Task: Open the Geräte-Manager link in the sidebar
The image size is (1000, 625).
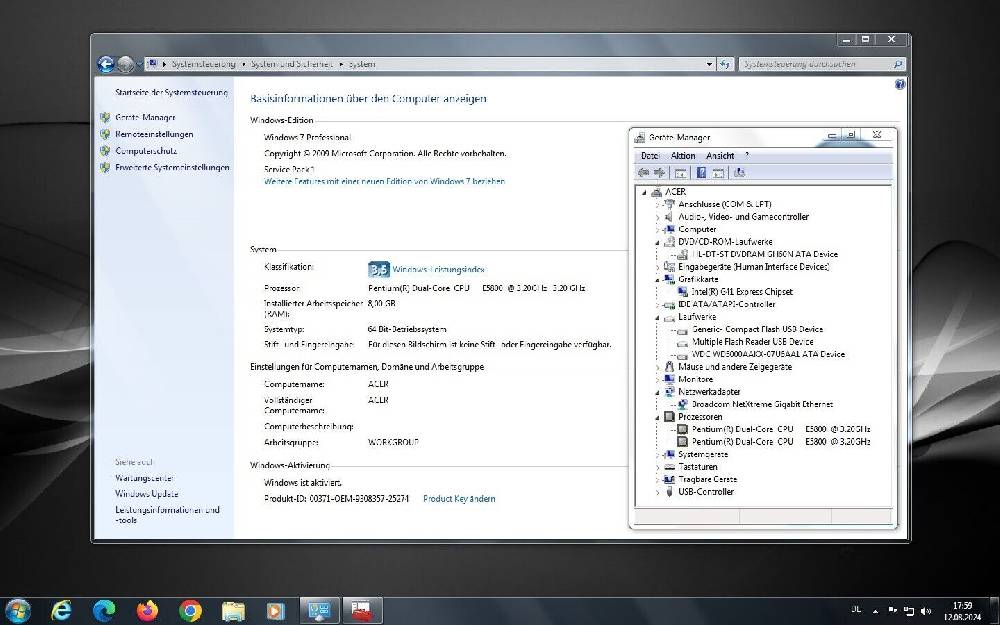Action: click(x=145, y=117)
